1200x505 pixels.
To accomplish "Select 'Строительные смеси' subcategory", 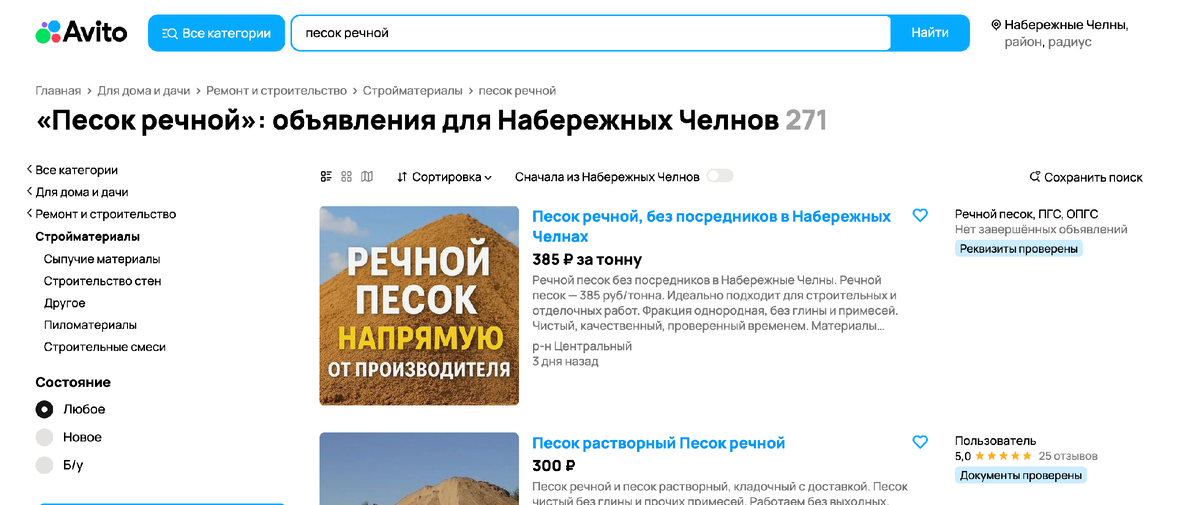I will point(105,347).
